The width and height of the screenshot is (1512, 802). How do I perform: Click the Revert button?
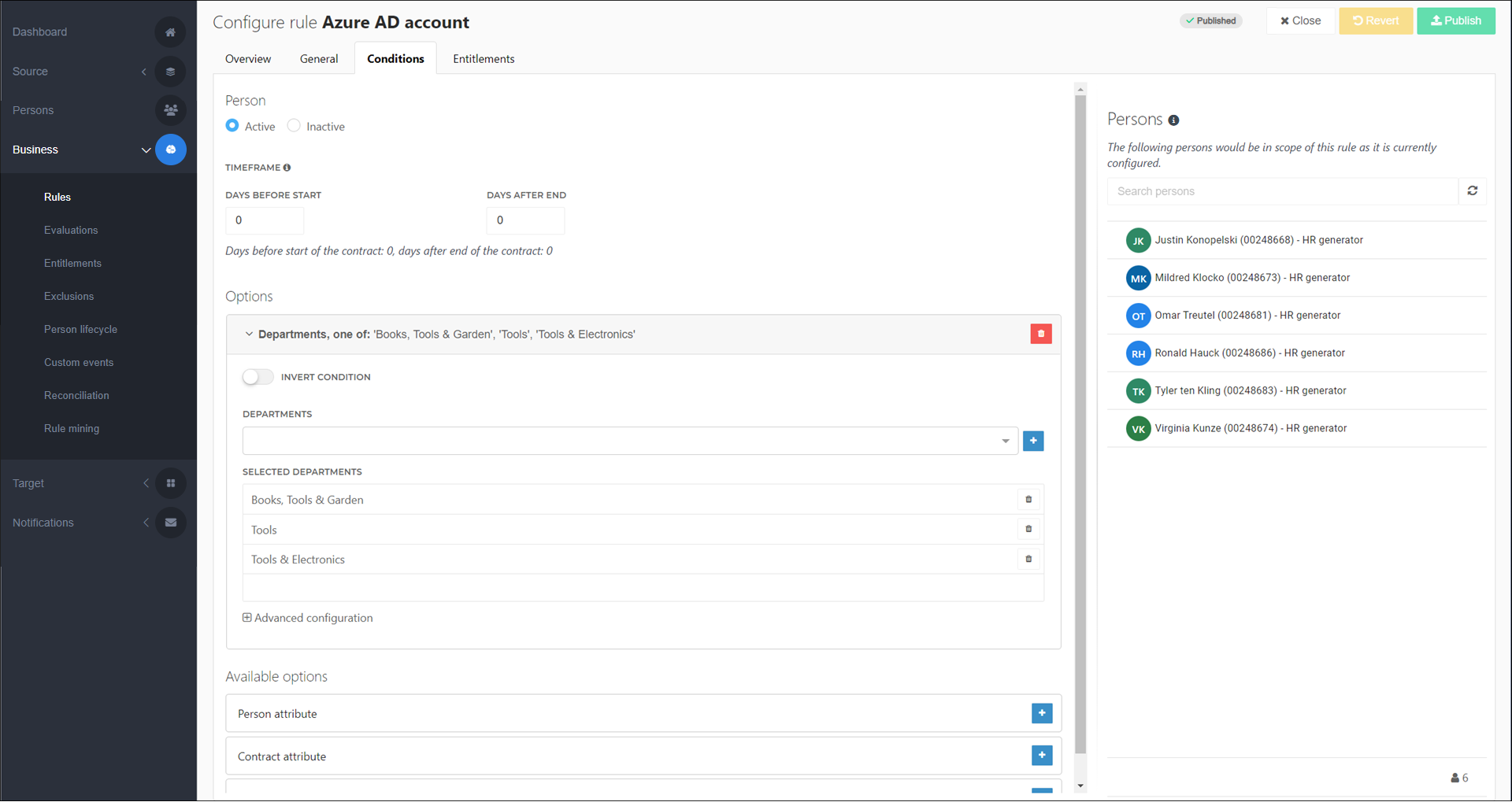coord(1376,21)
